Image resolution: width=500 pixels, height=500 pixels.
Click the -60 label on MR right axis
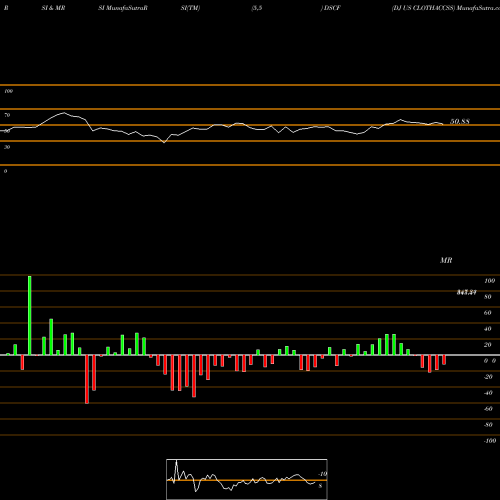488,409
